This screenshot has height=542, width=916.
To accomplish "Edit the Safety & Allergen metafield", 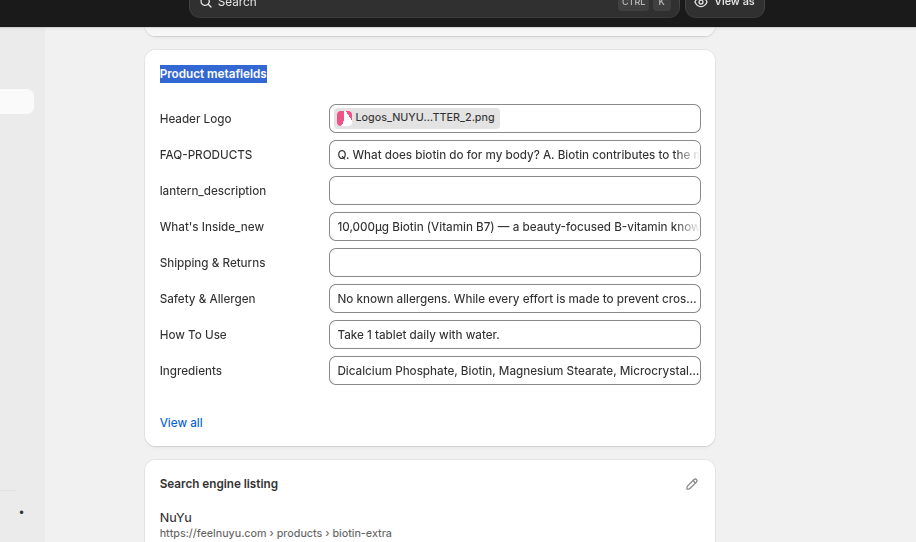I will 514,299.
